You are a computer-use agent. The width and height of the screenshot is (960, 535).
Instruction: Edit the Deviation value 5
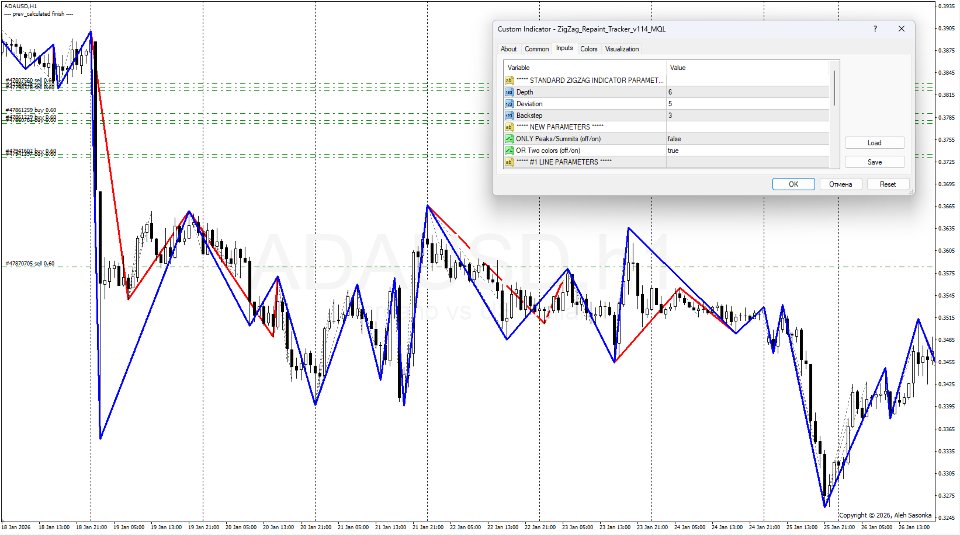(x=748, y=103)
